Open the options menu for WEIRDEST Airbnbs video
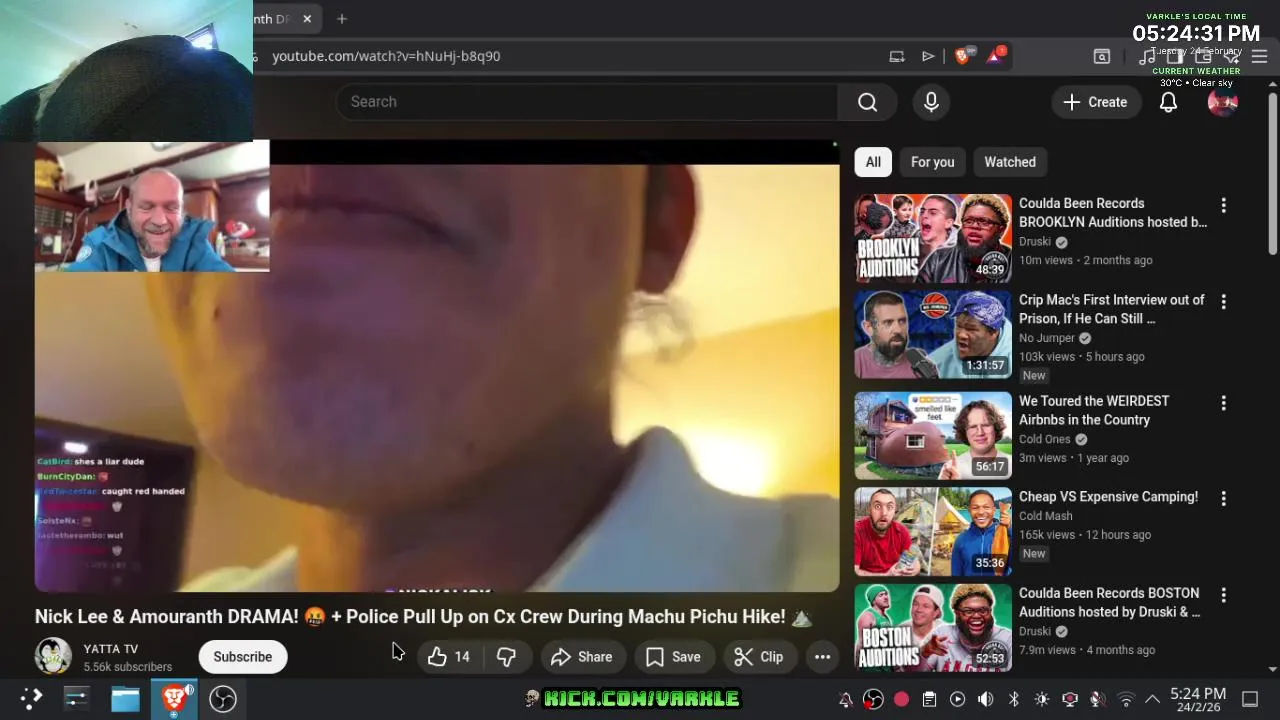Screen dimensions: 1280x720 [x=1223, y=403]
